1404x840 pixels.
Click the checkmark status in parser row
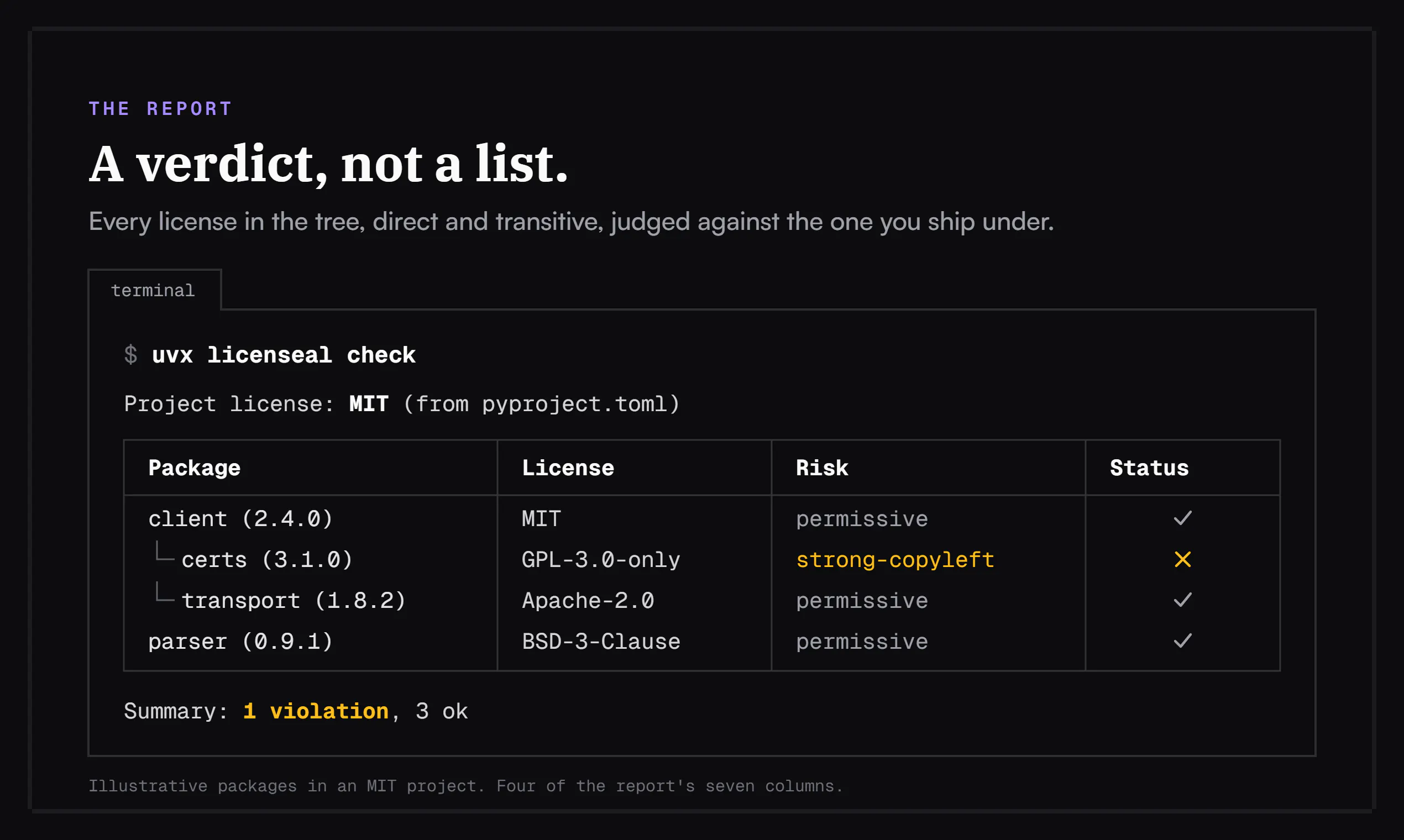(x=1183, y=641)
